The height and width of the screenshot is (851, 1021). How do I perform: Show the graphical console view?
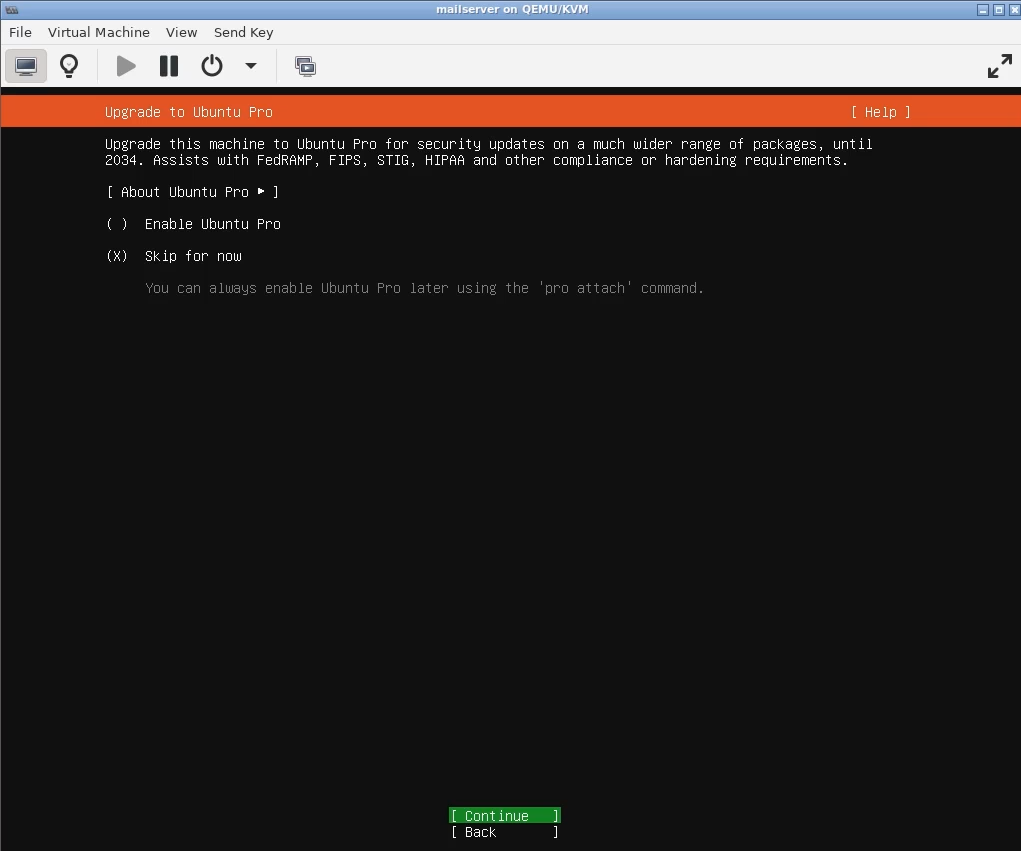26,66
